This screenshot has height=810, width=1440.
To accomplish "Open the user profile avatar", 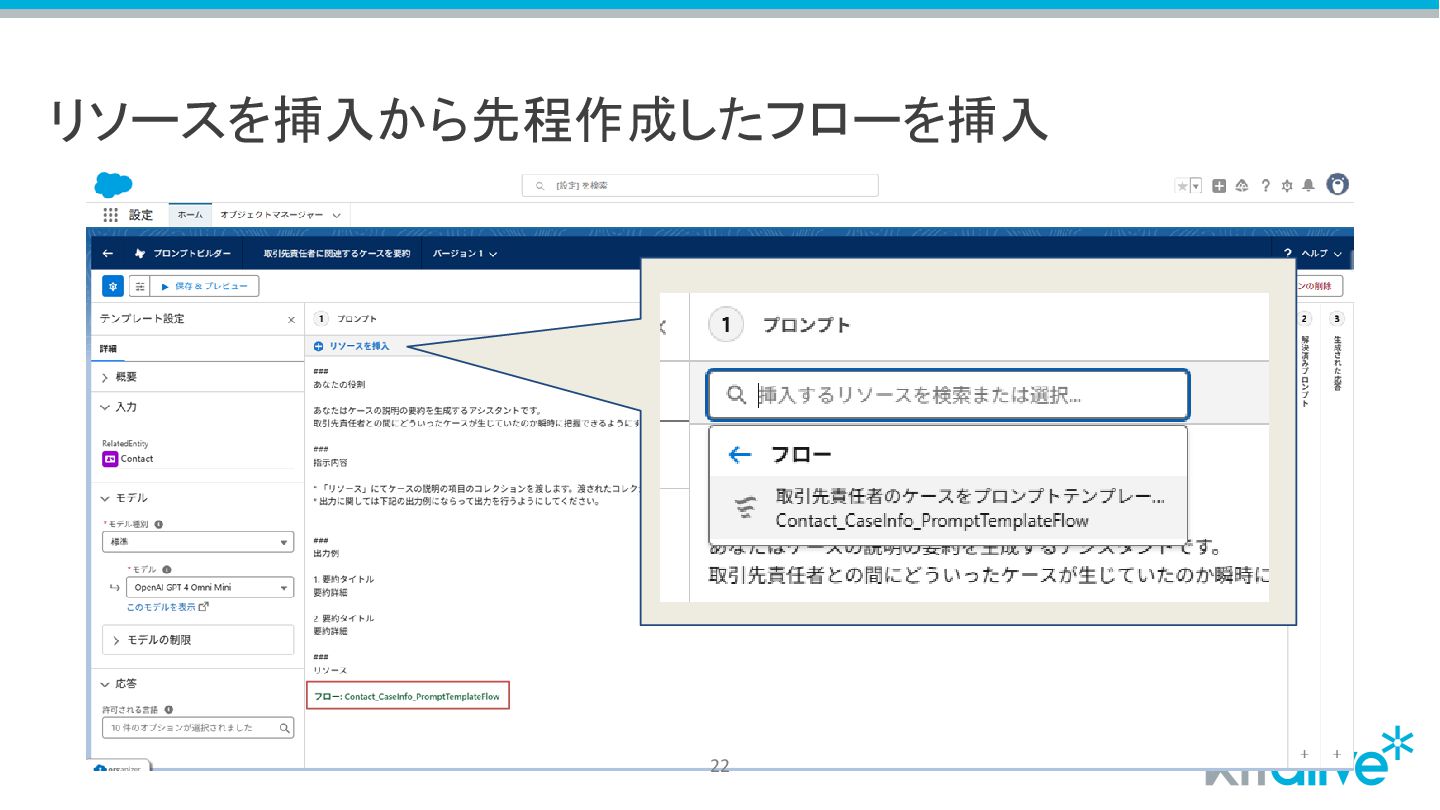I will 1337,185.
